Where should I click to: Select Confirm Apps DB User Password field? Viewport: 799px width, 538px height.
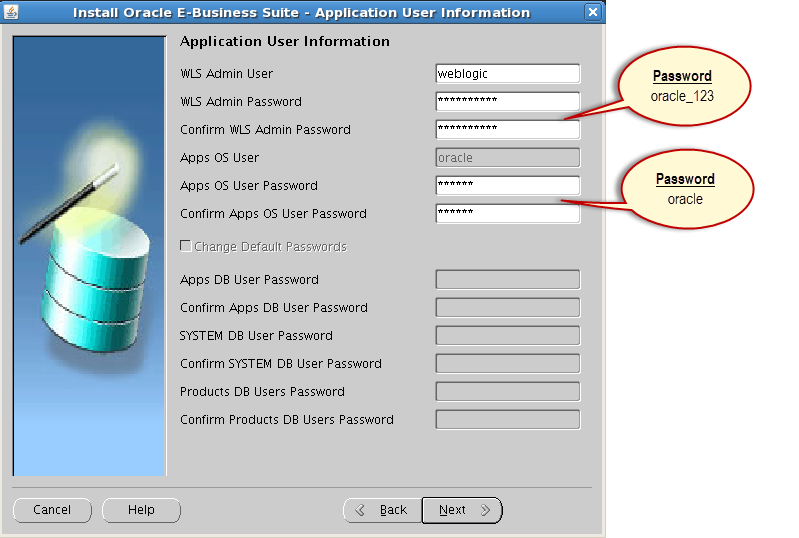(508, 308)
